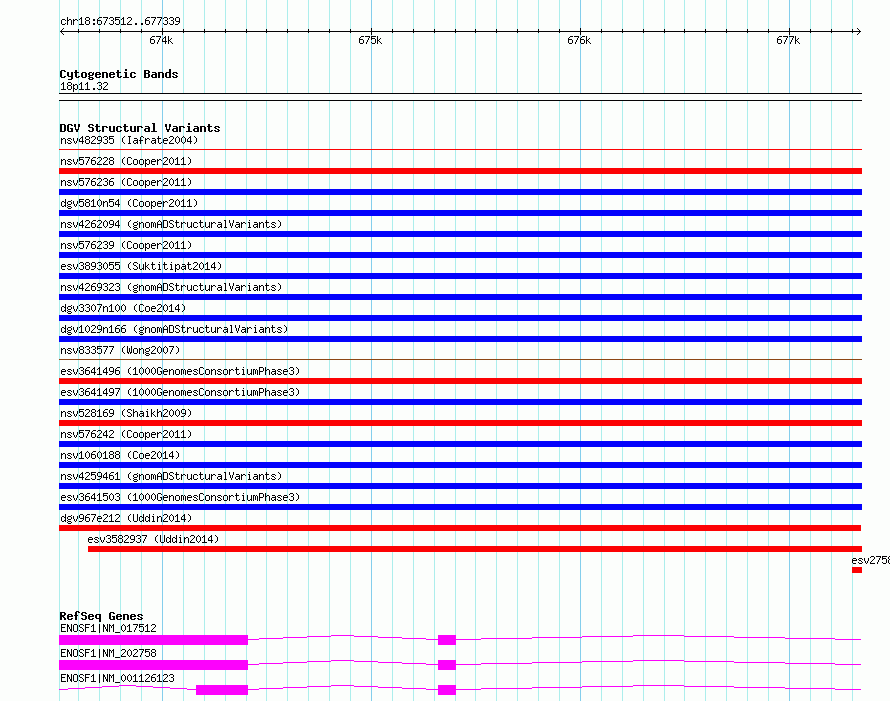Screen dimensions: 890x701
Task: Click the cut-off esv275 label at right edge
Action: (x=870, y=560)
